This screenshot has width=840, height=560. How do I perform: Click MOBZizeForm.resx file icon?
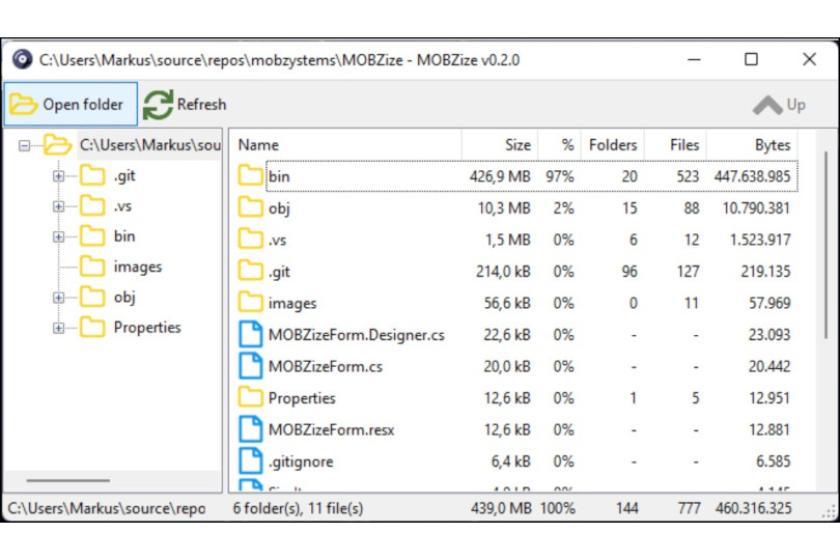coord(250,429)
